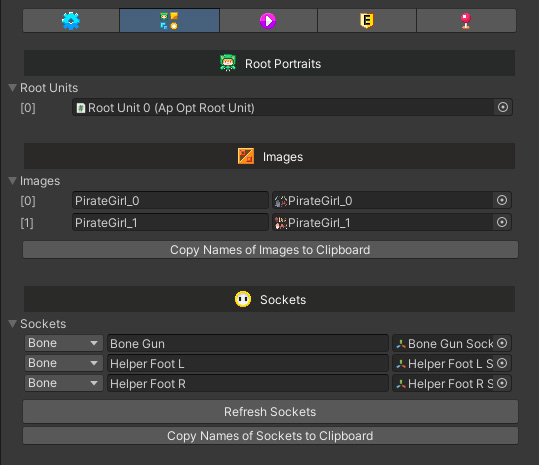The height and width of the screenshot is (465, 539).
Task: Open object picker for Helper Foot R socket
Action: point(502,383)
